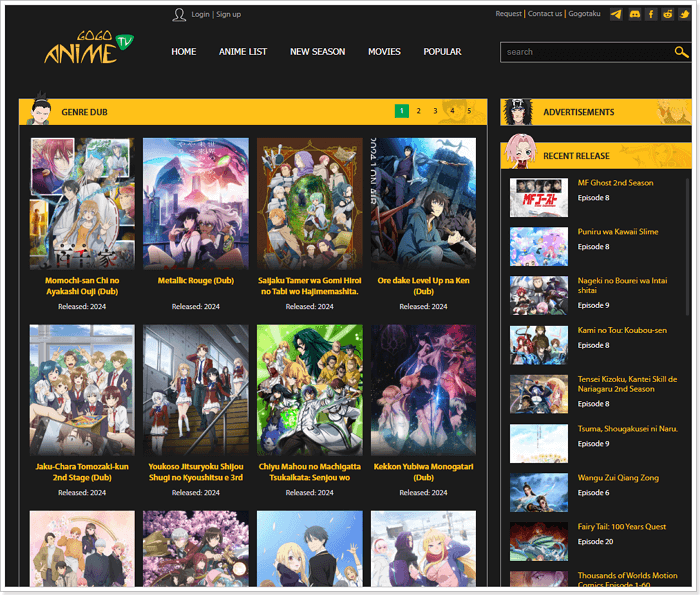The image size is (700, 595).
Task: Open the Discord social icon
Action: 634,14
